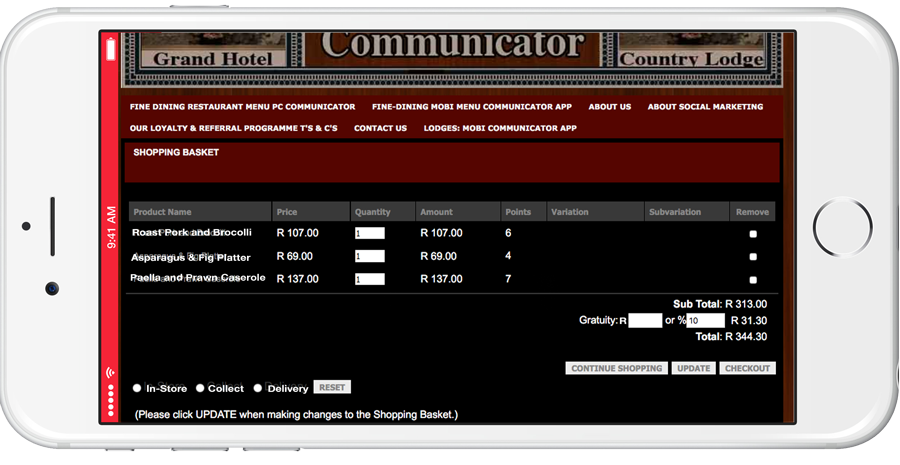Image resolution: width=900 pixels, height=465 pixels.
Task: Edit quantity field for Paella and Prawn Caserole
Action: point(370,279)
